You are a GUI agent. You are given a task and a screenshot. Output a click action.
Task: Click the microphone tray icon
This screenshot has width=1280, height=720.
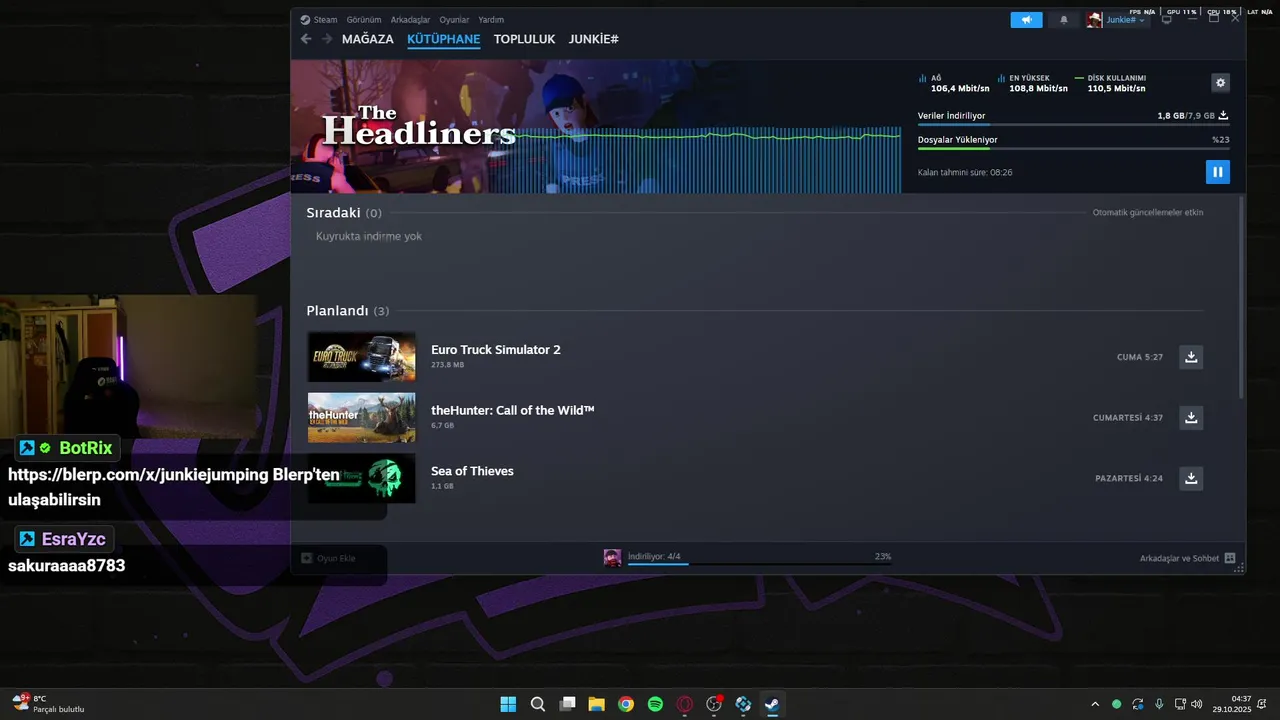click(x=1159, y=704)
